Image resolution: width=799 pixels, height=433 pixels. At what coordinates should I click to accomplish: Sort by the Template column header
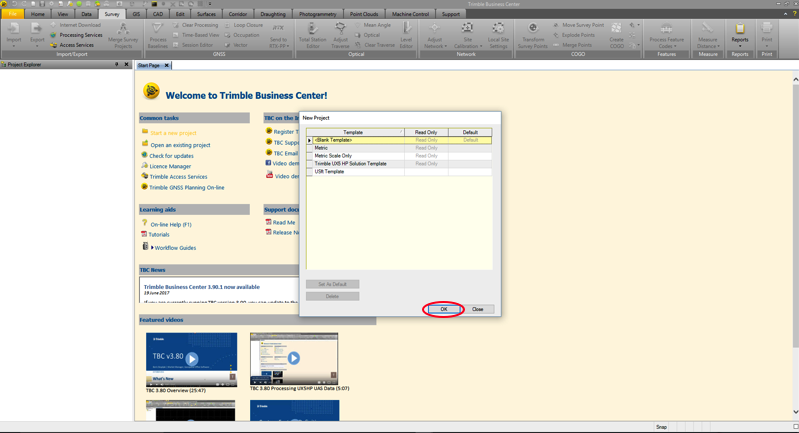pyautogui.click(x=355, y=132)
